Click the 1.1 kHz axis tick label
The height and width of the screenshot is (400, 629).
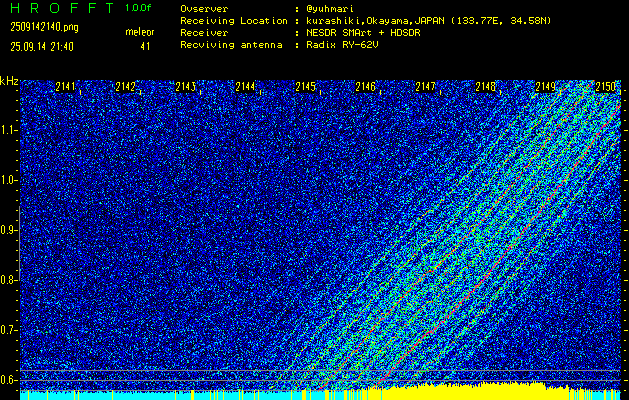[x=8, y=130]
